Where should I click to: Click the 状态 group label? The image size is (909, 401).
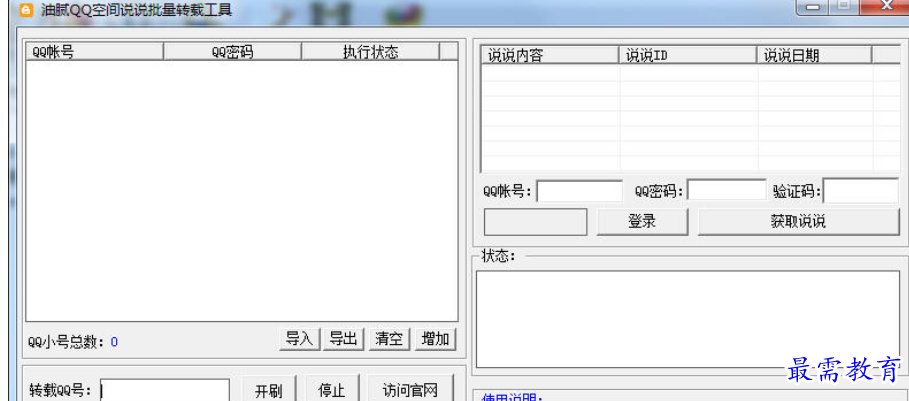[499, 256]
